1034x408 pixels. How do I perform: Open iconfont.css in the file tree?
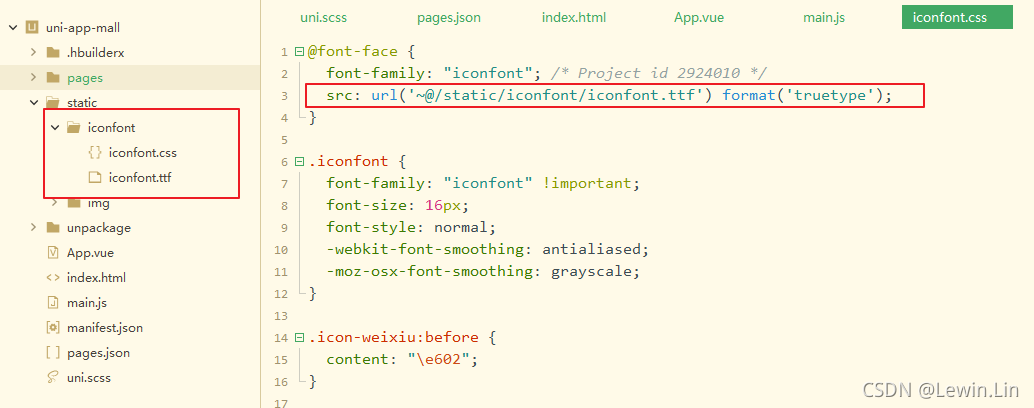click(x=142, y=153)
